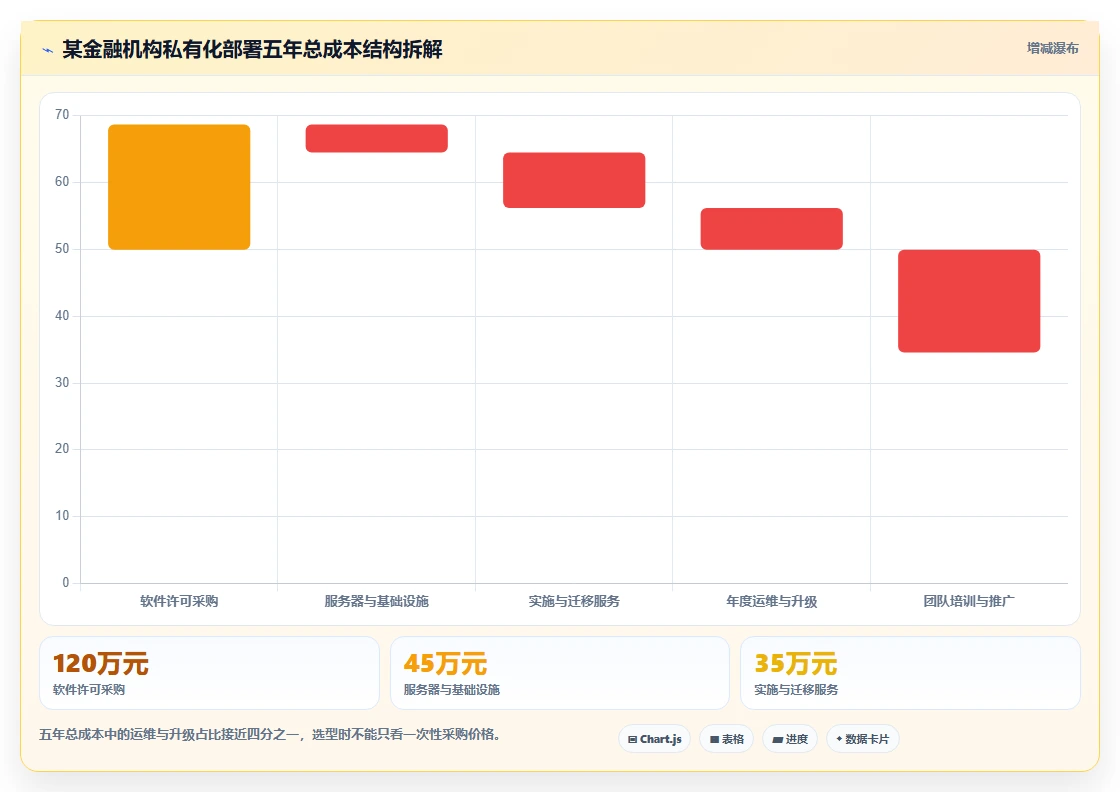Screen dimensions: 1120x792
Task: Click the 团队培训与推广 x-axis label
Action: pos(969,601)
